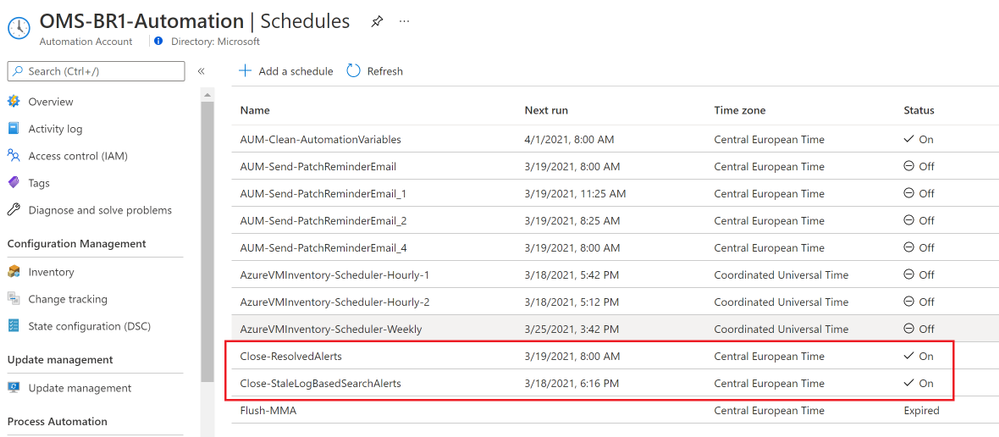Open Close-StaleLogBasedSearchAlerts schedule

[320, 383]
